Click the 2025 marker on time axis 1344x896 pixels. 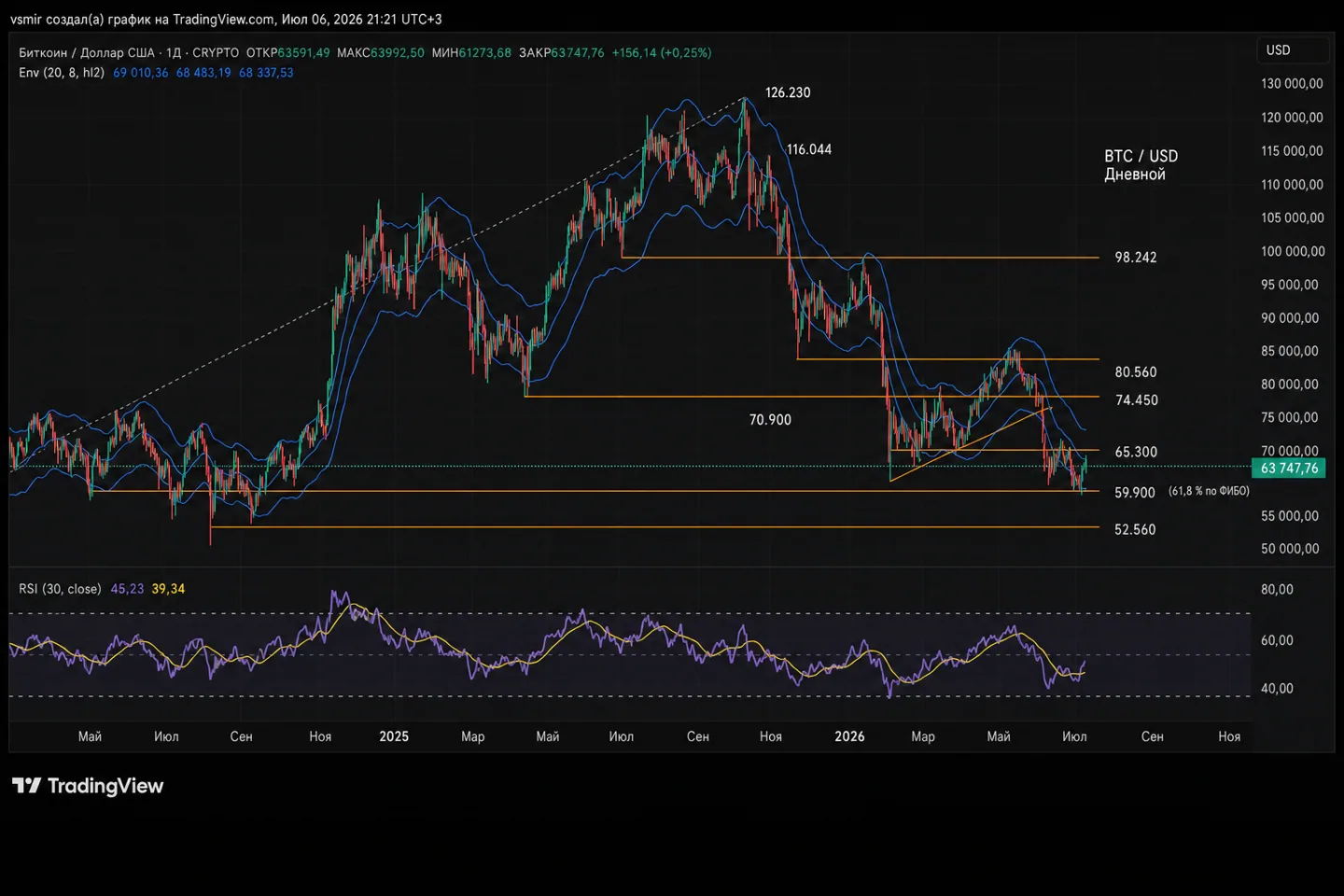394,736
